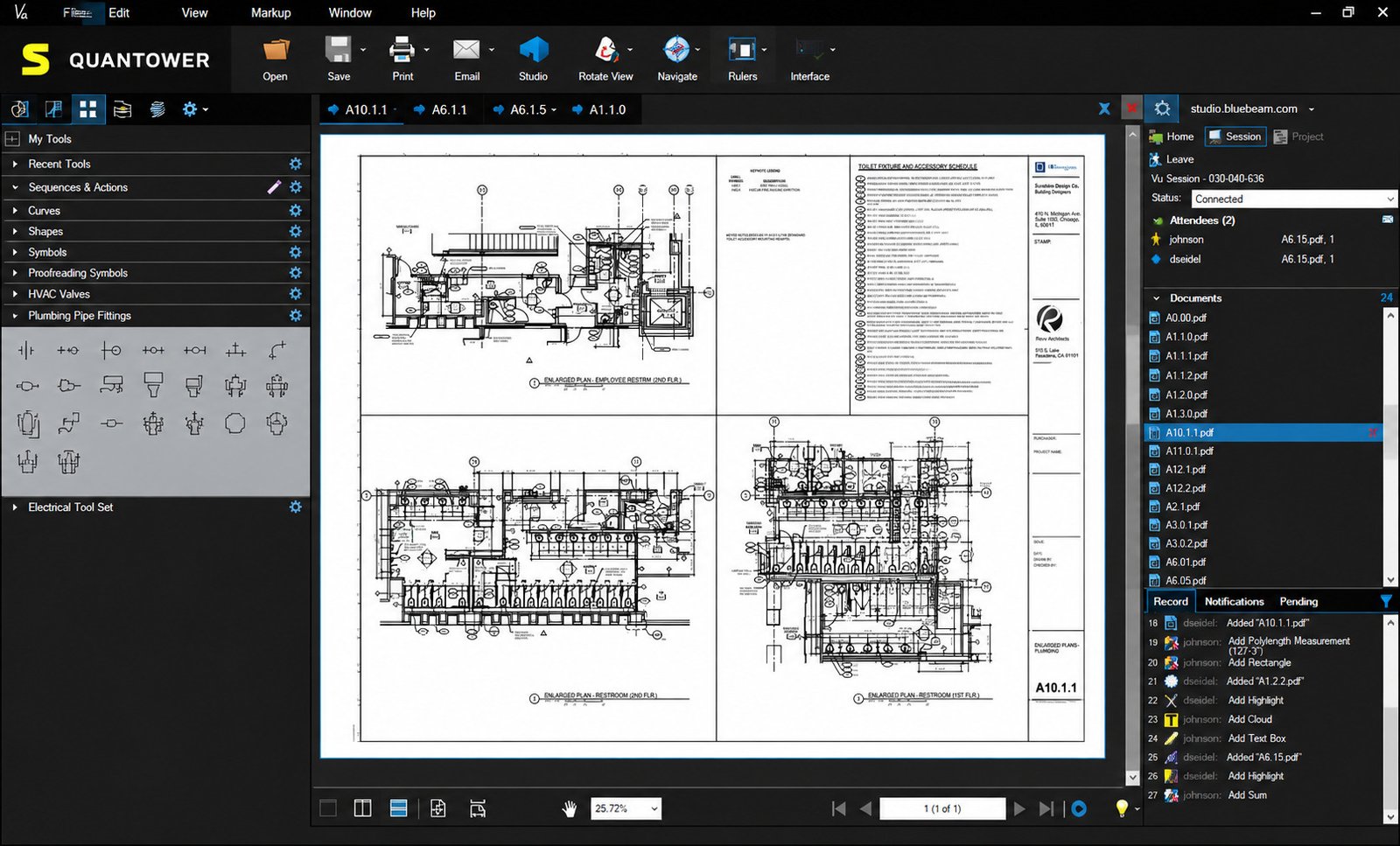The image size is (1400, 846).
Task: Open the Print dropdown arrow
Action: (427, 50)
